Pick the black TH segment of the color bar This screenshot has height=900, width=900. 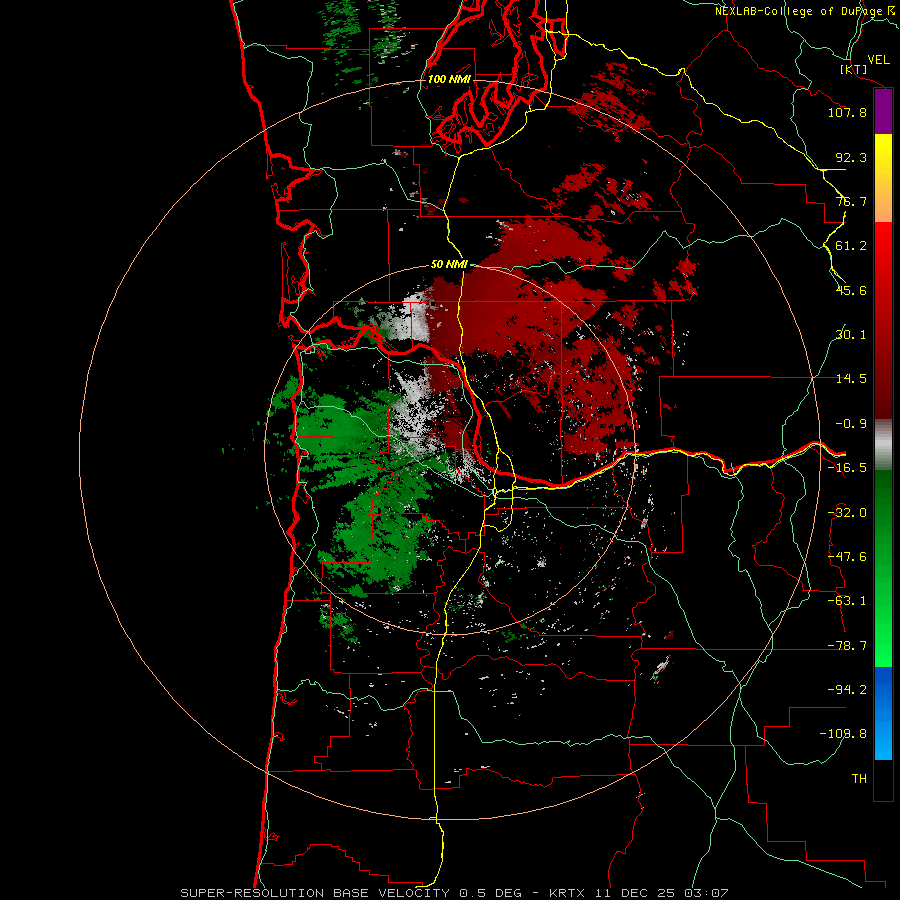883,780
